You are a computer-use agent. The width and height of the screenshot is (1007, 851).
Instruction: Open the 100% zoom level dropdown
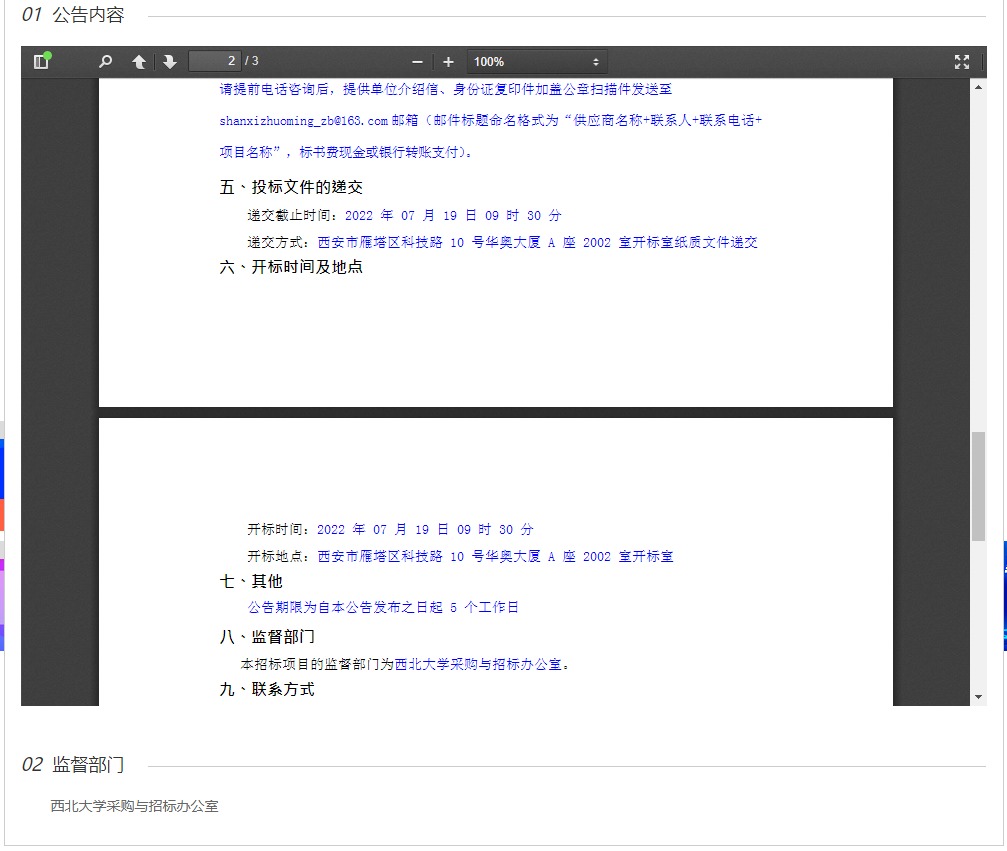coord(537,62)
